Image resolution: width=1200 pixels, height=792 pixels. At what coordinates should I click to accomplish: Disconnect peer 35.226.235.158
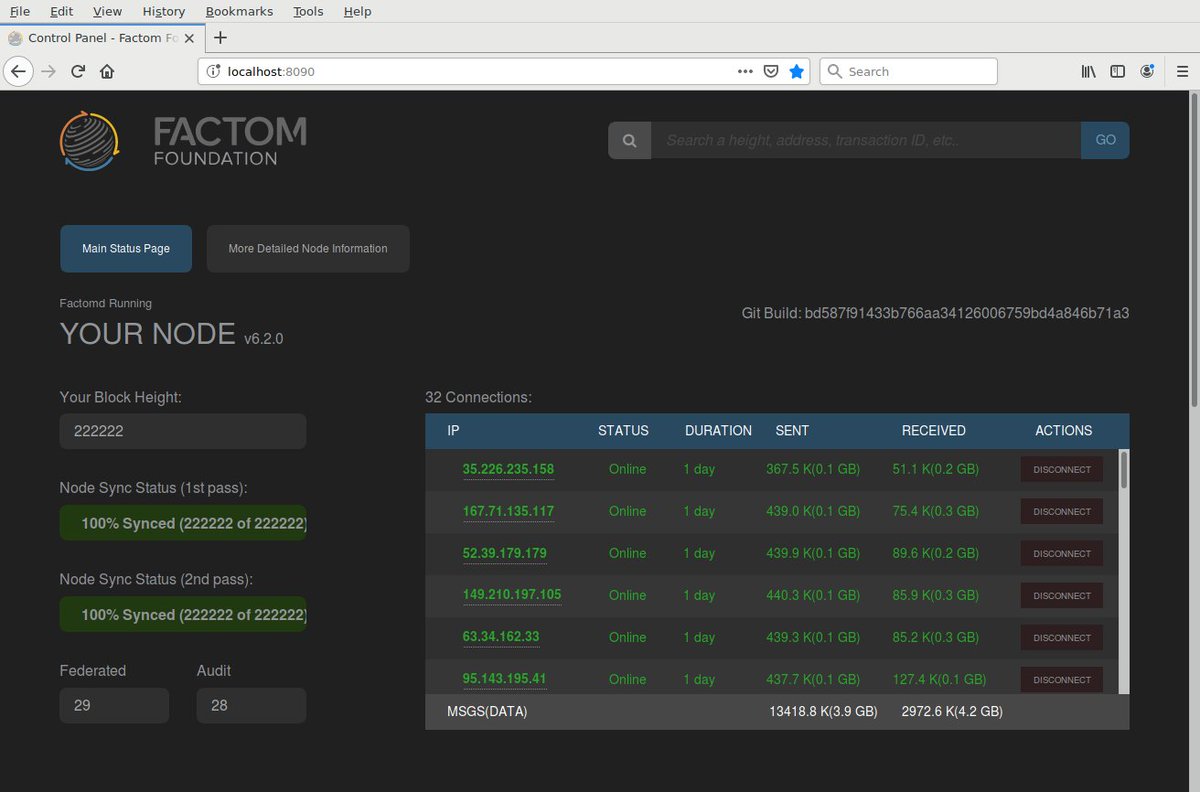pyautogui.click(x=1062, y=470)
